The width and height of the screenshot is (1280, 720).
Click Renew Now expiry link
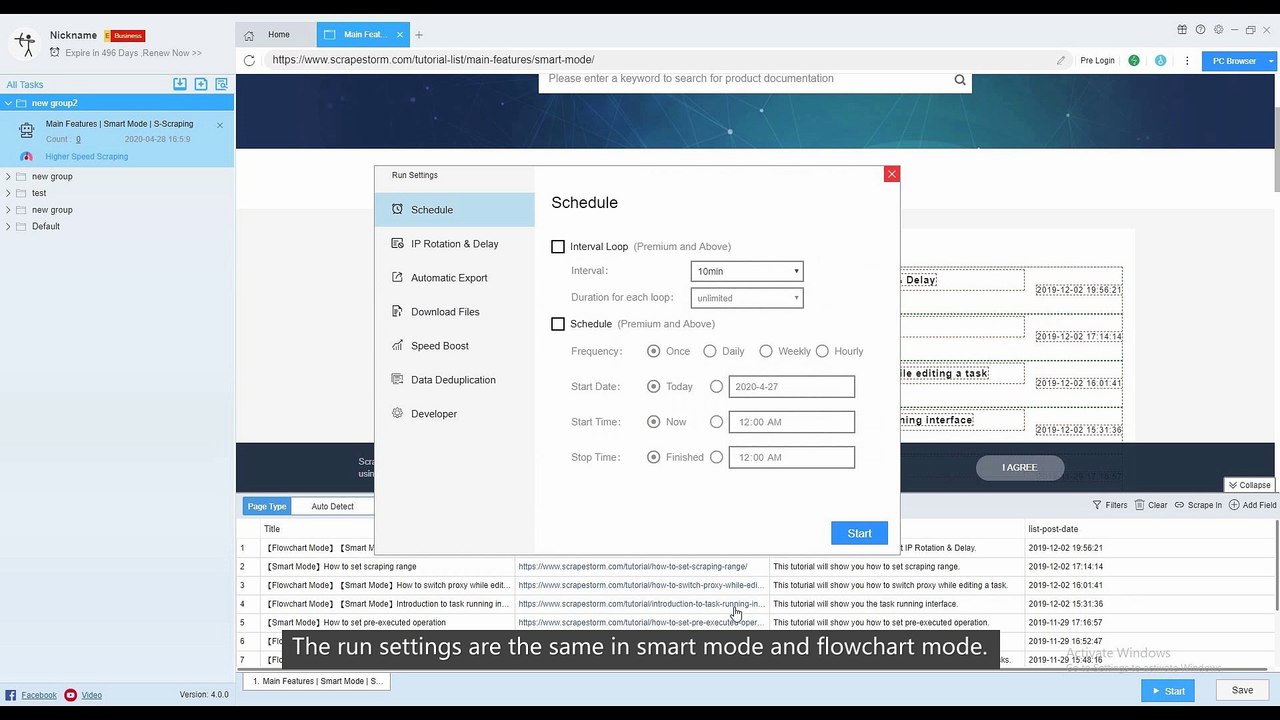(x=173, y=53)
